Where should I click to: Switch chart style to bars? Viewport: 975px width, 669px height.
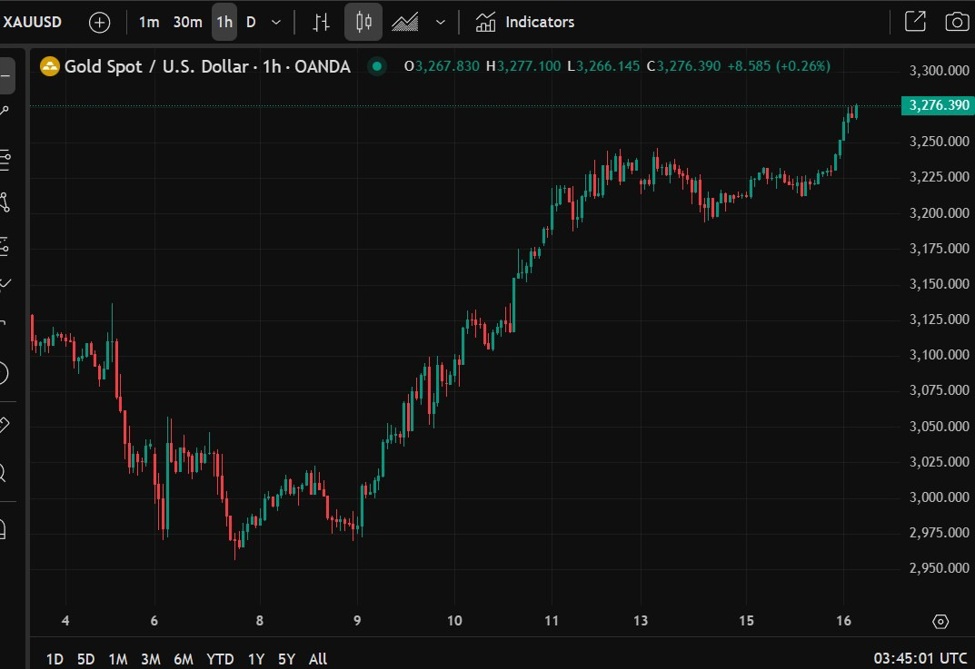(x=323, y=21)
